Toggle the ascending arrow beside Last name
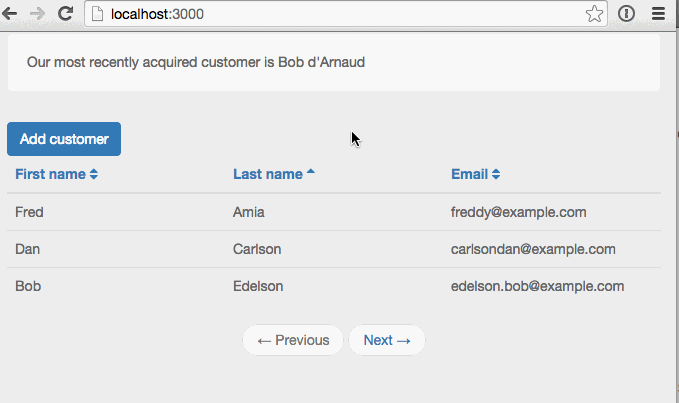Screen dimensions: 679x403 pyautogui.click(x=310, y=172)
